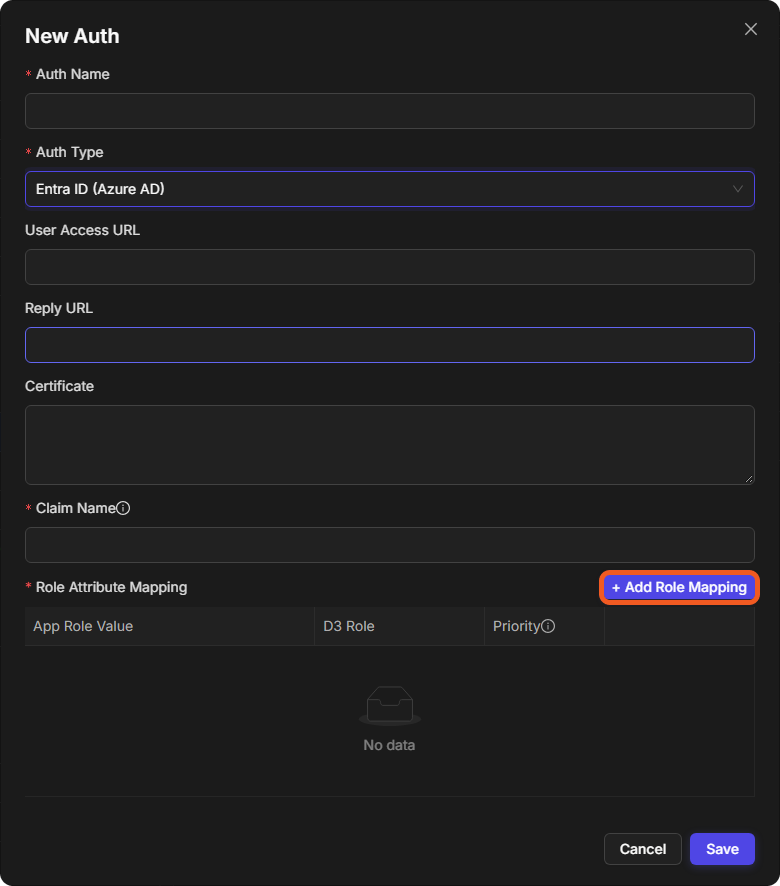Screen dimensions: 780x886
Task: Click the Role Attribute Mapping label
Action: pos(111,587)
